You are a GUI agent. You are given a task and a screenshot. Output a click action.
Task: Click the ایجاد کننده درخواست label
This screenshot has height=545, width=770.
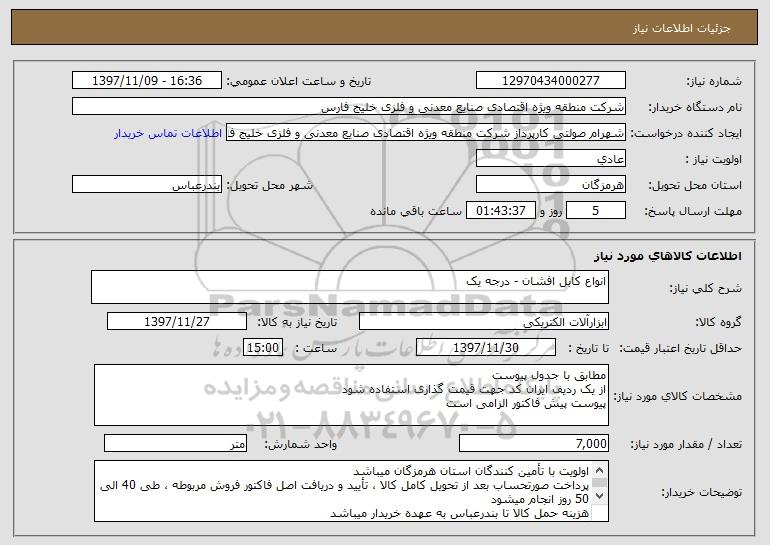[x=686, y=134]
